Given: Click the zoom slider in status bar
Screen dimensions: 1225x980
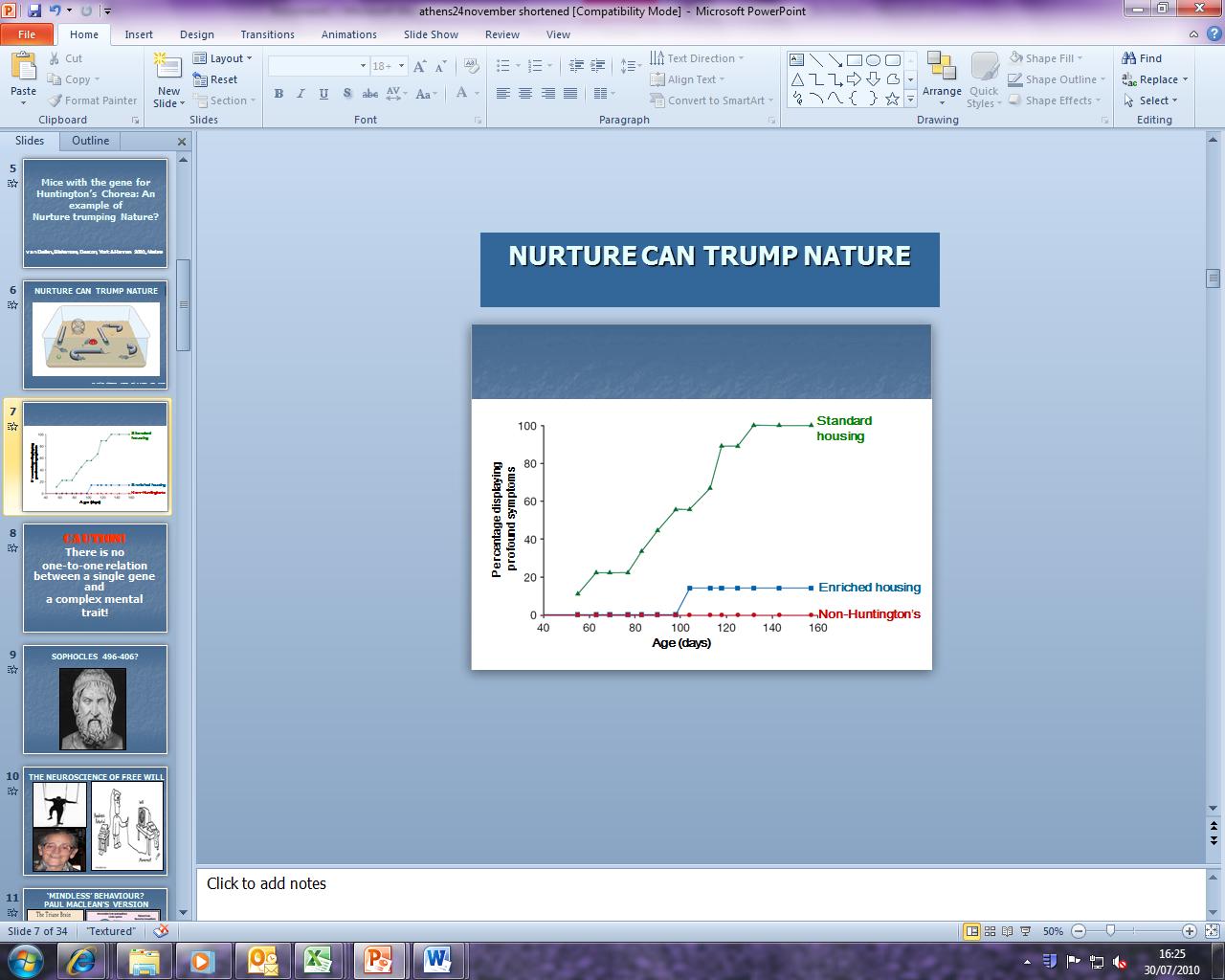Looking at the screenshot, I should click(1110, 931).
